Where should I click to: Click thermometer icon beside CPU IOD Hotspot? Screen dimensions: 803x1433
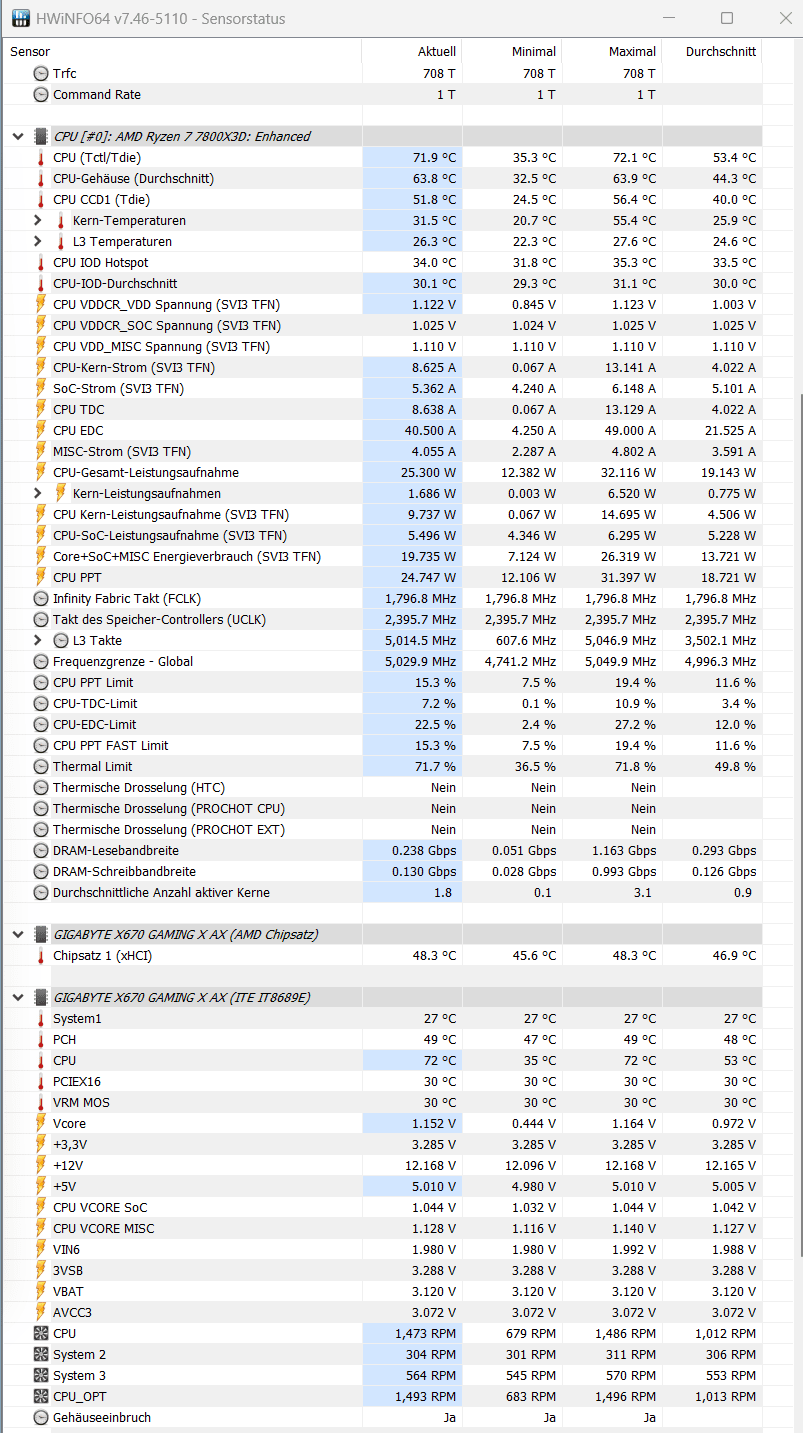click(x=41, y=262)
